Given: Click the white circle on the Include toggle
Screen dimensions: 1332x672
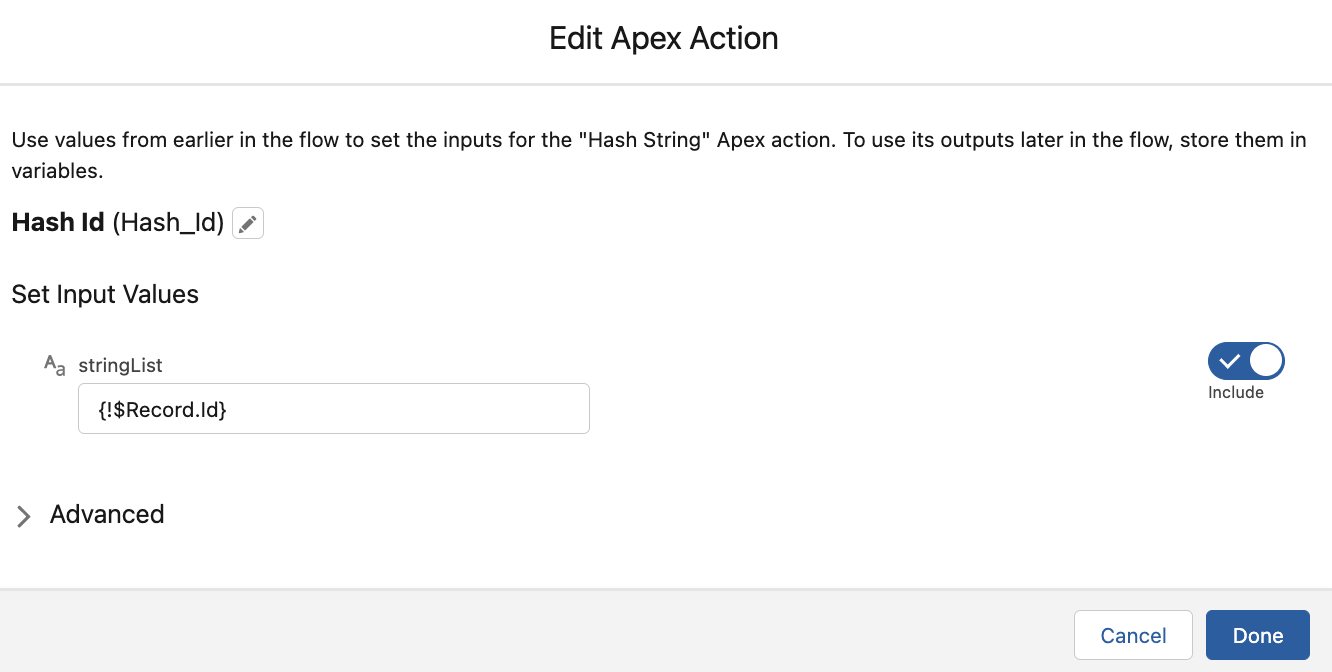Looking at the screenshot, I should tap(1265, 361).
